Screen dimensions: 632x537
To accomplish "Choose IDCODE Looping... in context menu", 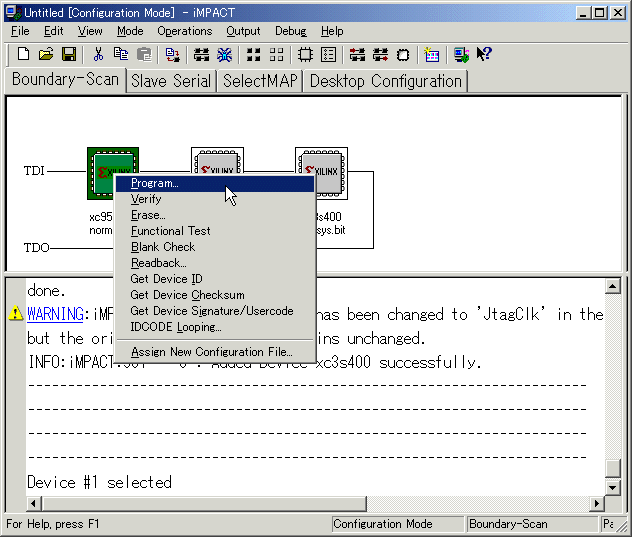I will (x=215, y=327).
